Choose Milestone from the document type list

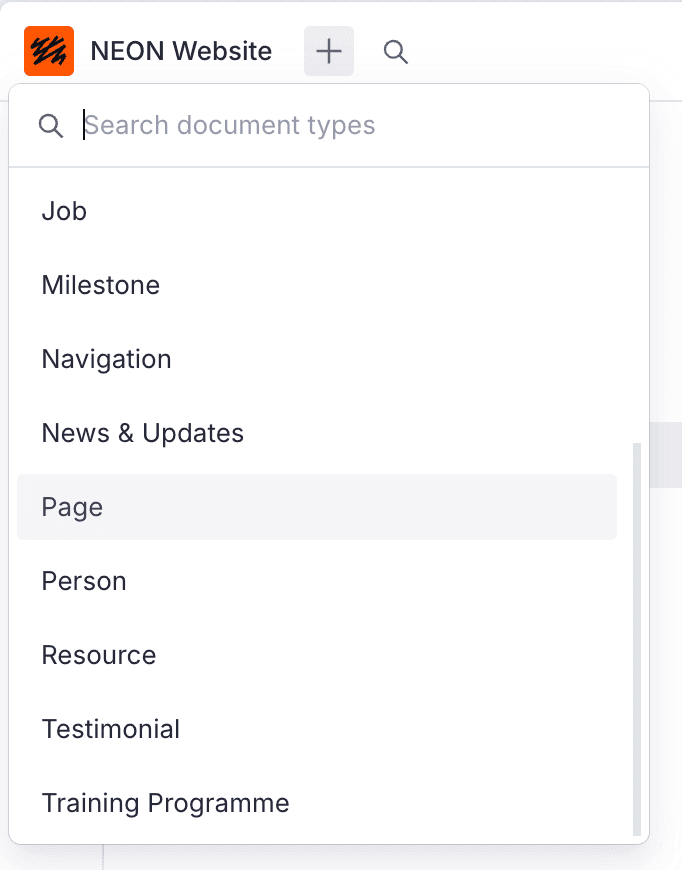100,285
